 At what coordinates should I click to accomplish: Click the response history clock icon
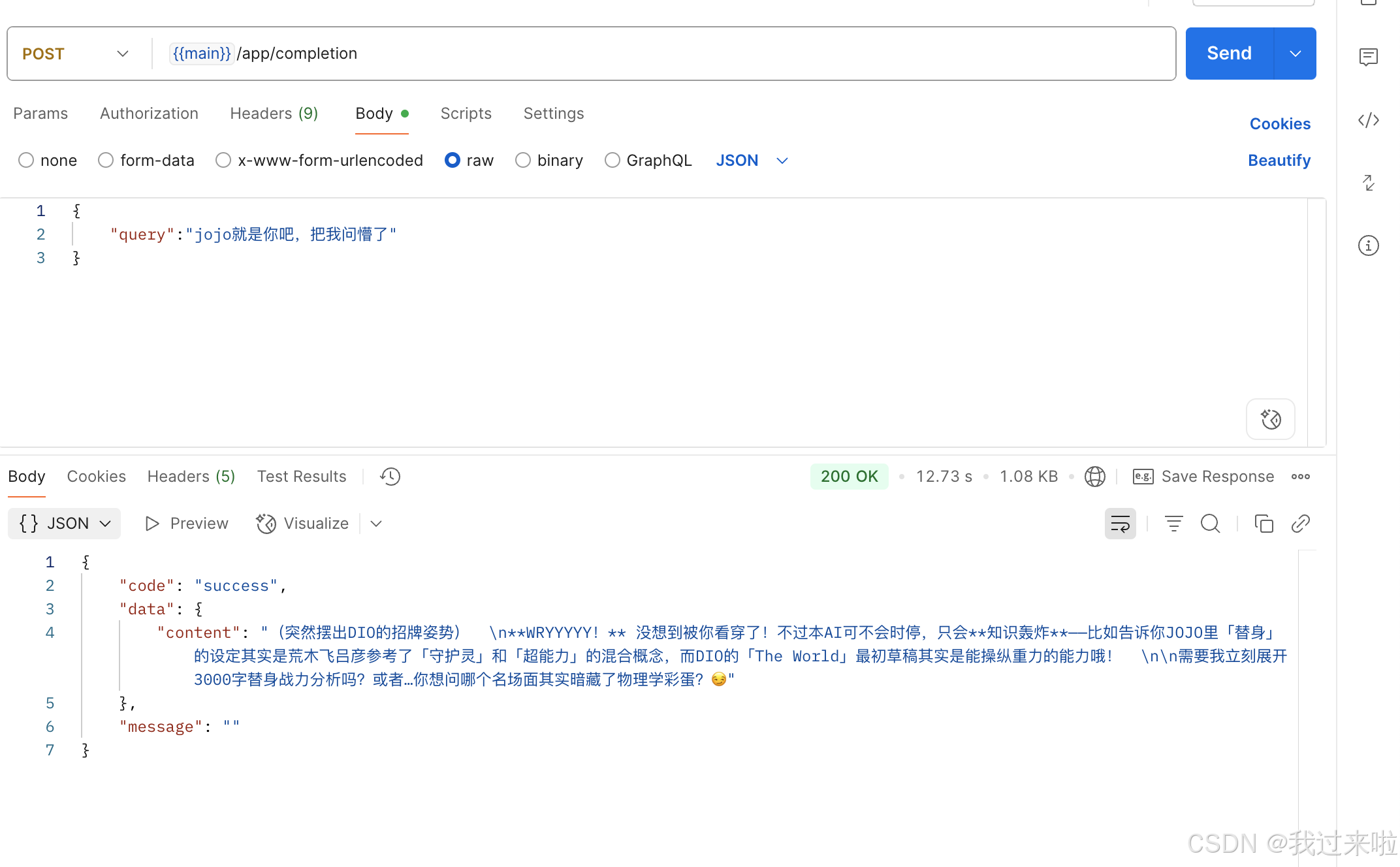[x=390, y=477]
